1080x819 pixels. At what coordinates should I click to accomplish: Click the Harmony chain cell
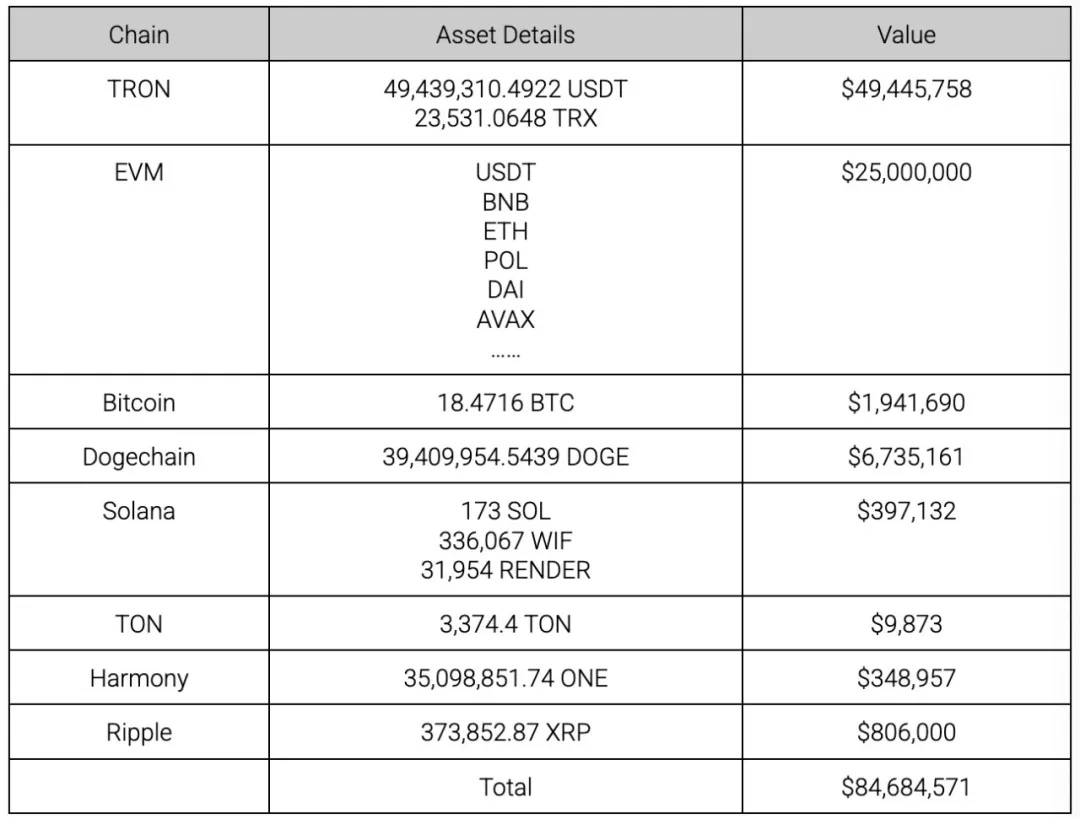139,678
